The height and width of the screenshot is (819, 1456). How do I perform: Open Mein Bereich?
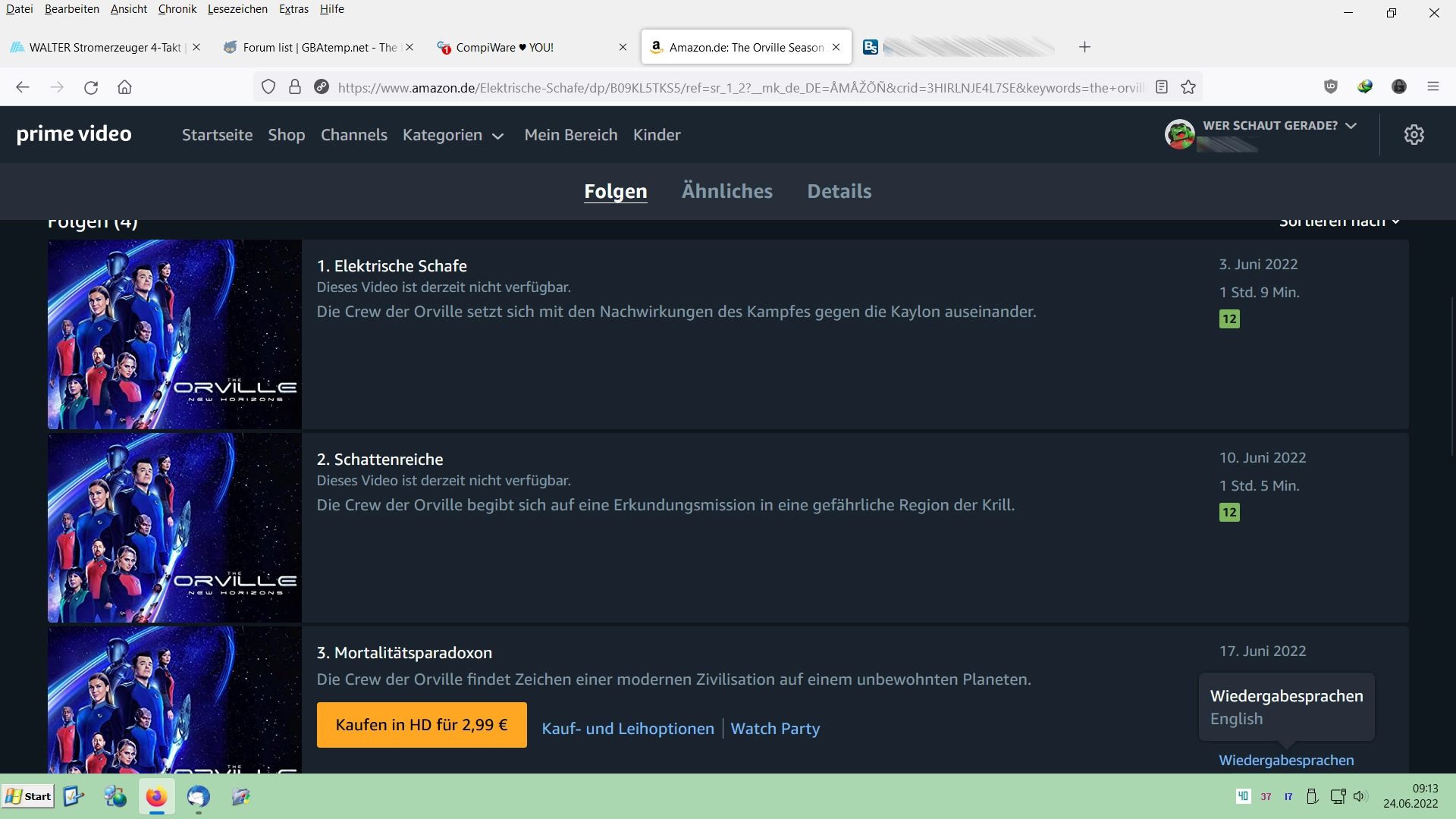click(x=571, y=135)
